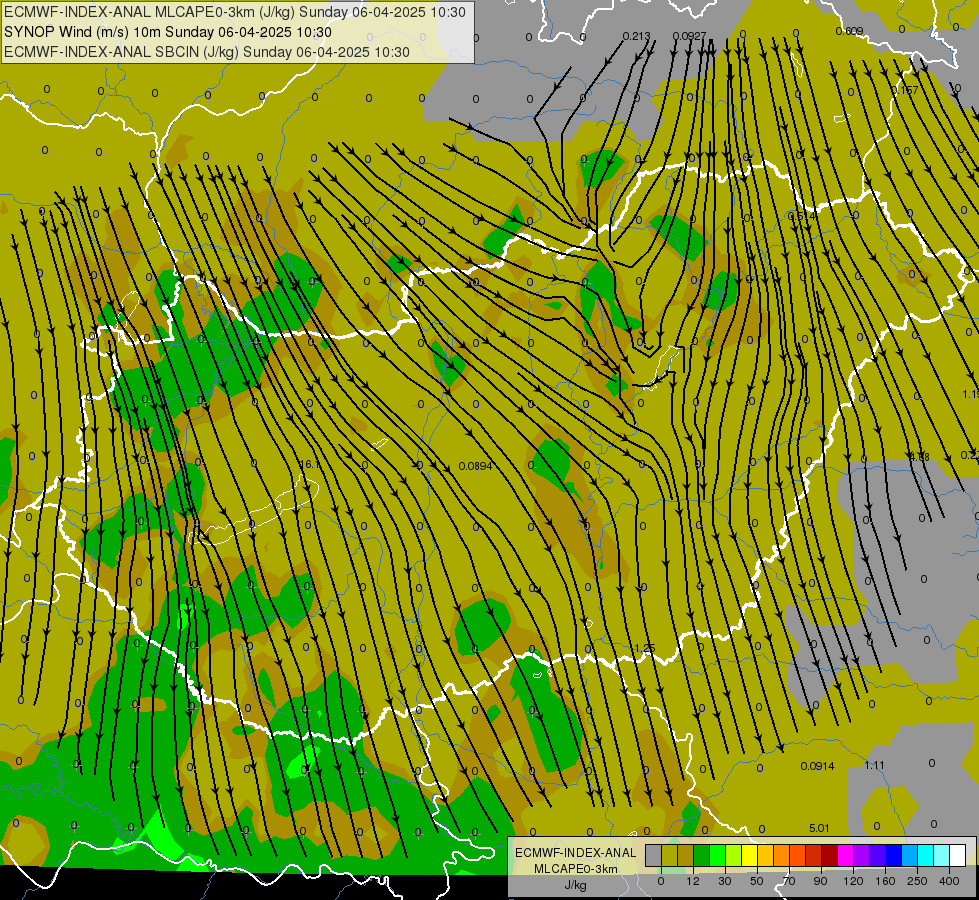Click the map value 0.514
Screen dimensions: 979x900
(802, 216)
